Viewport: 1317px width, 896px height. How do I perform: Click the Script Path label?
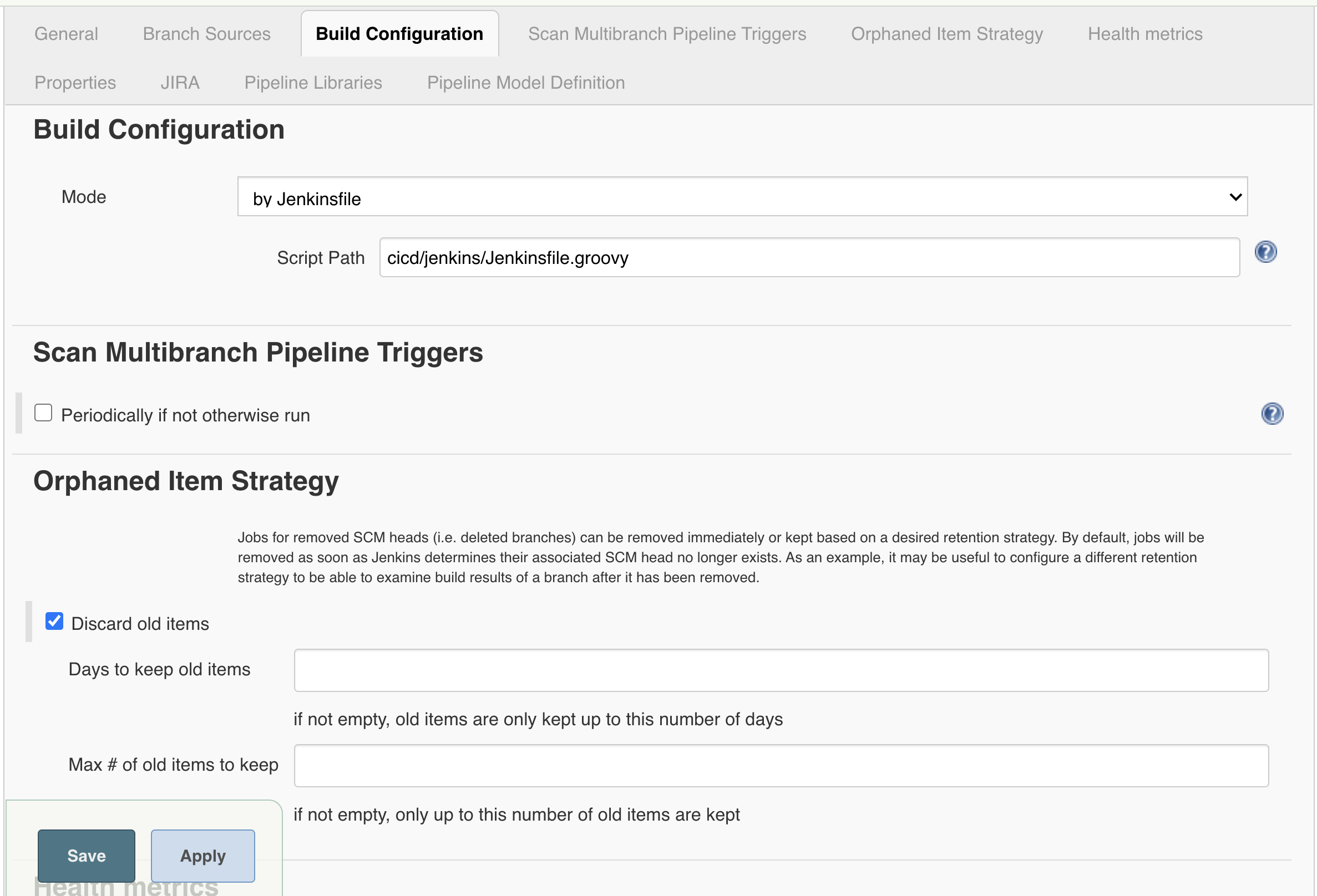[x=321, y=258]
